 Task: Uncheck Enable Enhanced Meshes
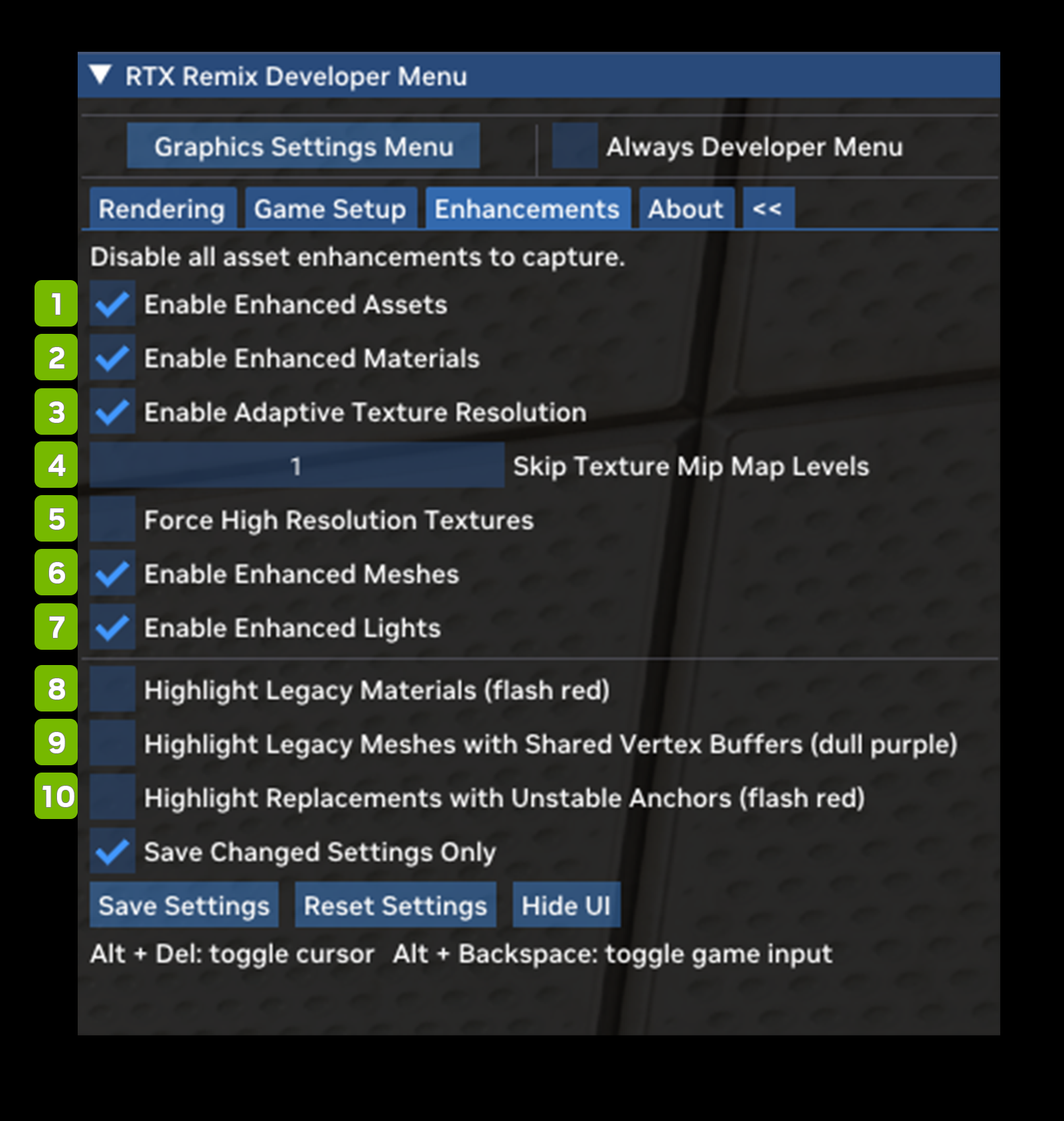click(x=113, y=574)
